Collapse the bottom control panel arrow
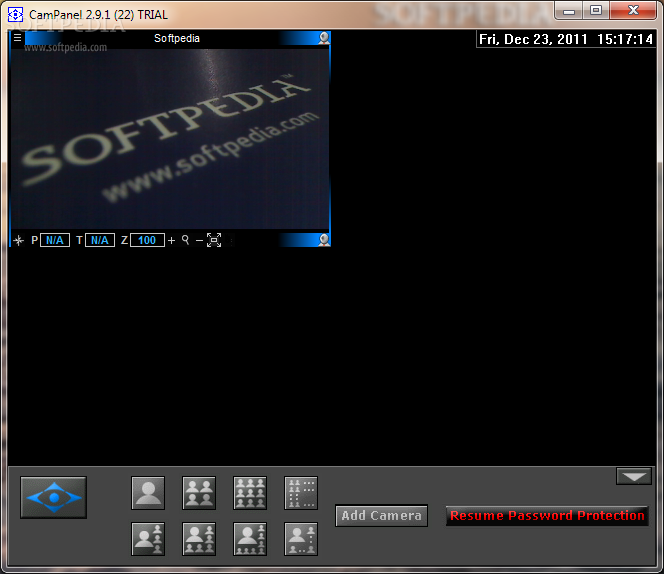664x574 pixels. (634, 477)
